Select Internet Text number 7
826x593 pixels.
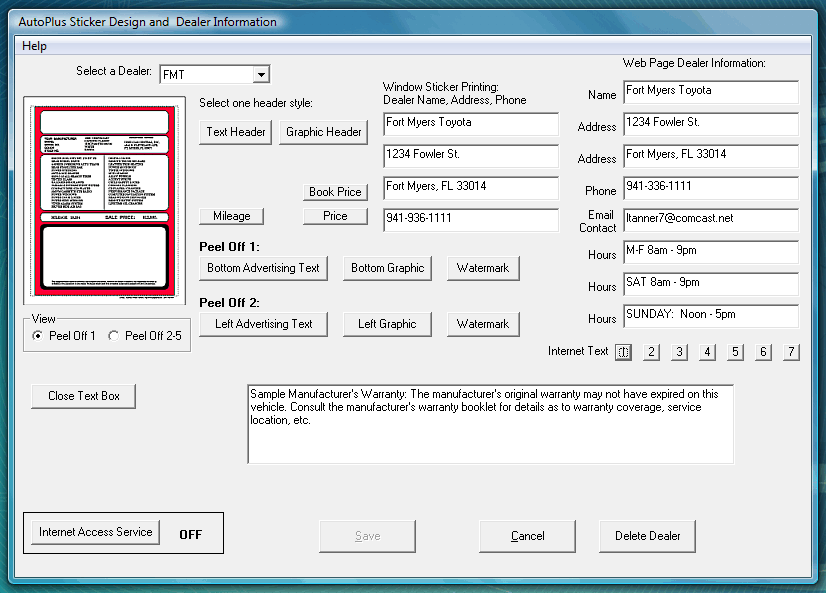click(791, 352)
